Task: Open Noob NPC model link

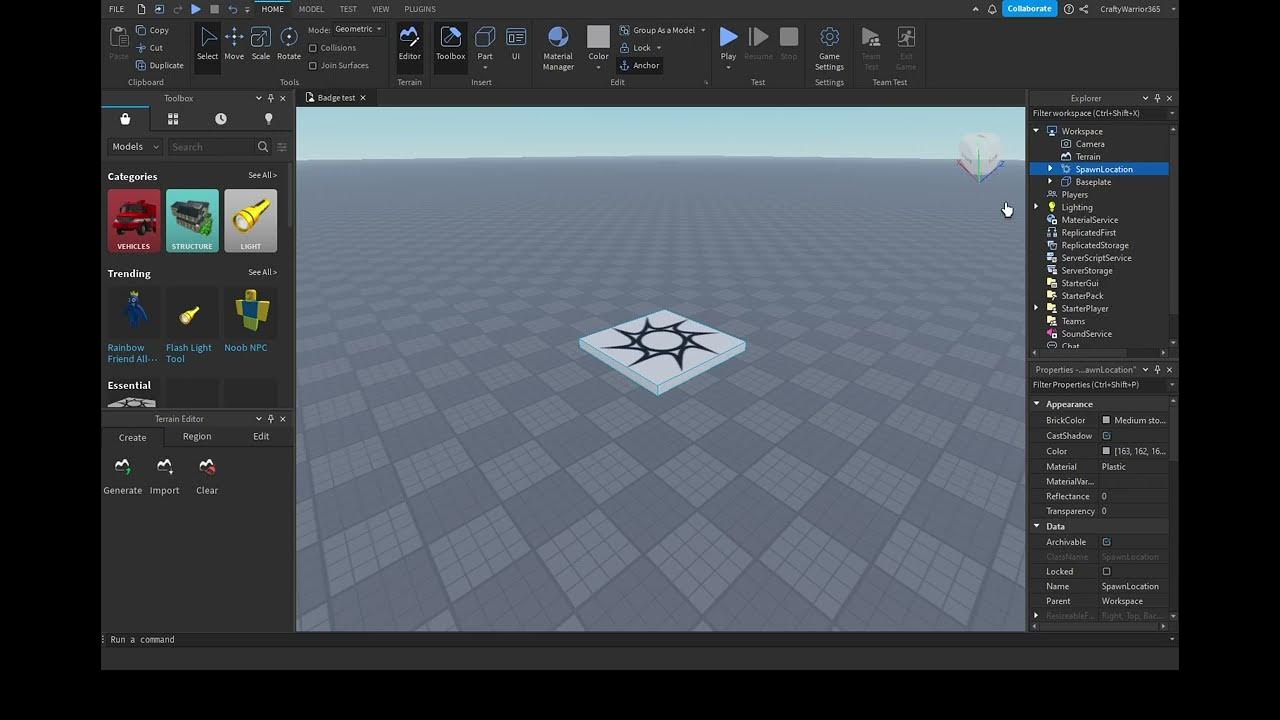Action: click(246, 348)
